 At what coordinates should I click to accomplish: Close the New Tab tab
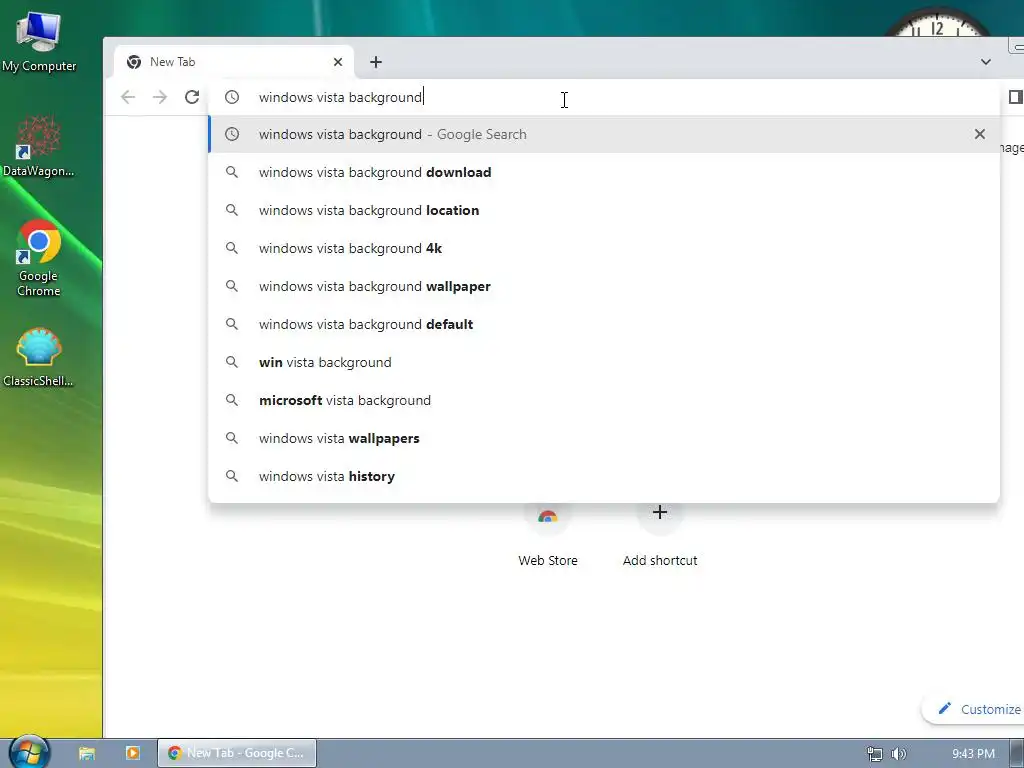tap(338, 62)
